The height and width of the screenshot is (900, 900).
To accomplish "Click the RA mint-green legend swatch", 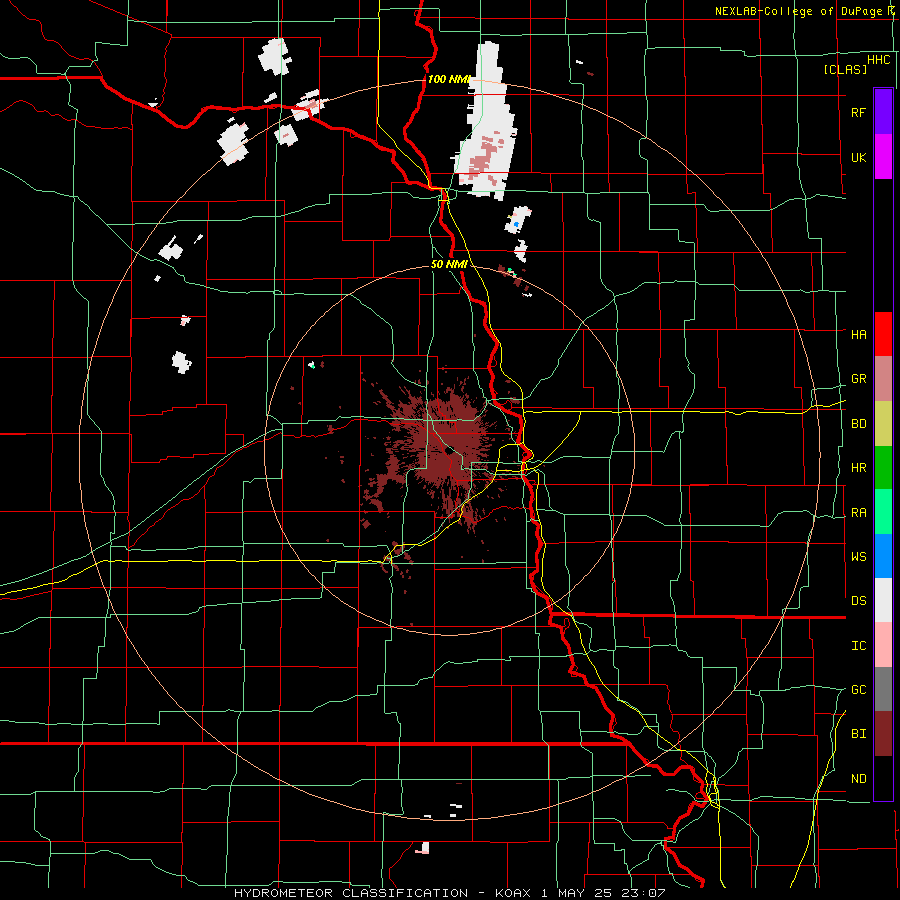I will click(x=883, y=512).
